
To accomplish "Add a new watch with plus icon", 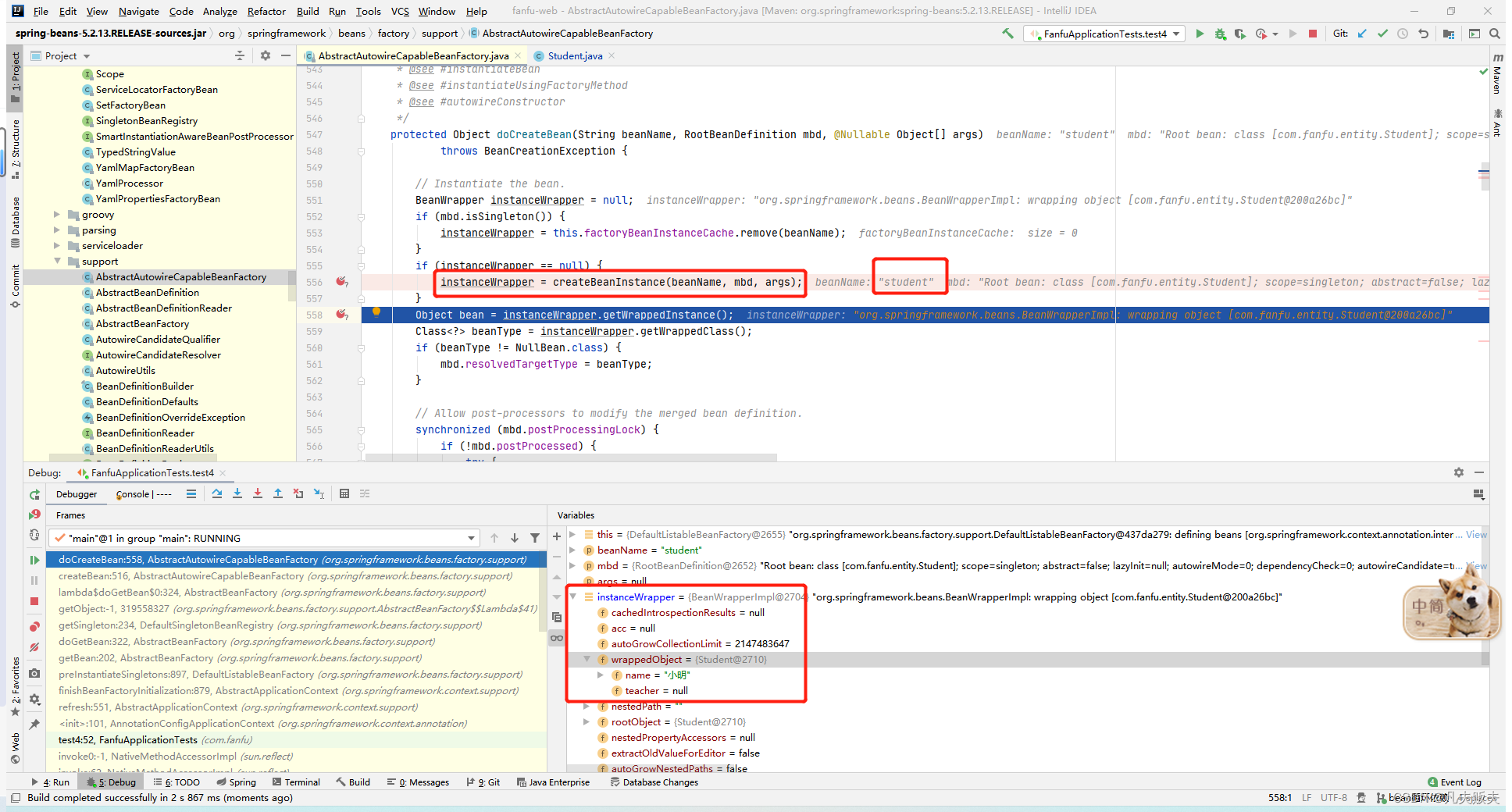I will tap(557, 536).
